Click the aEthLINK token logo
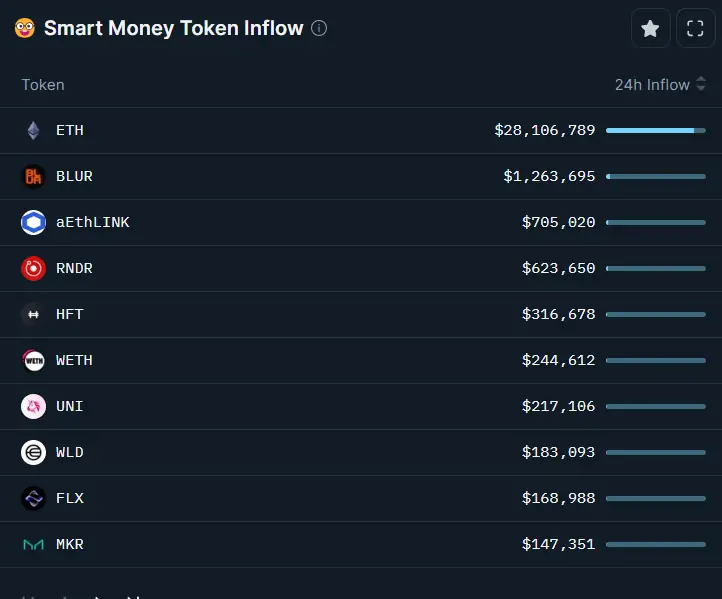 [x=33, y=222]
